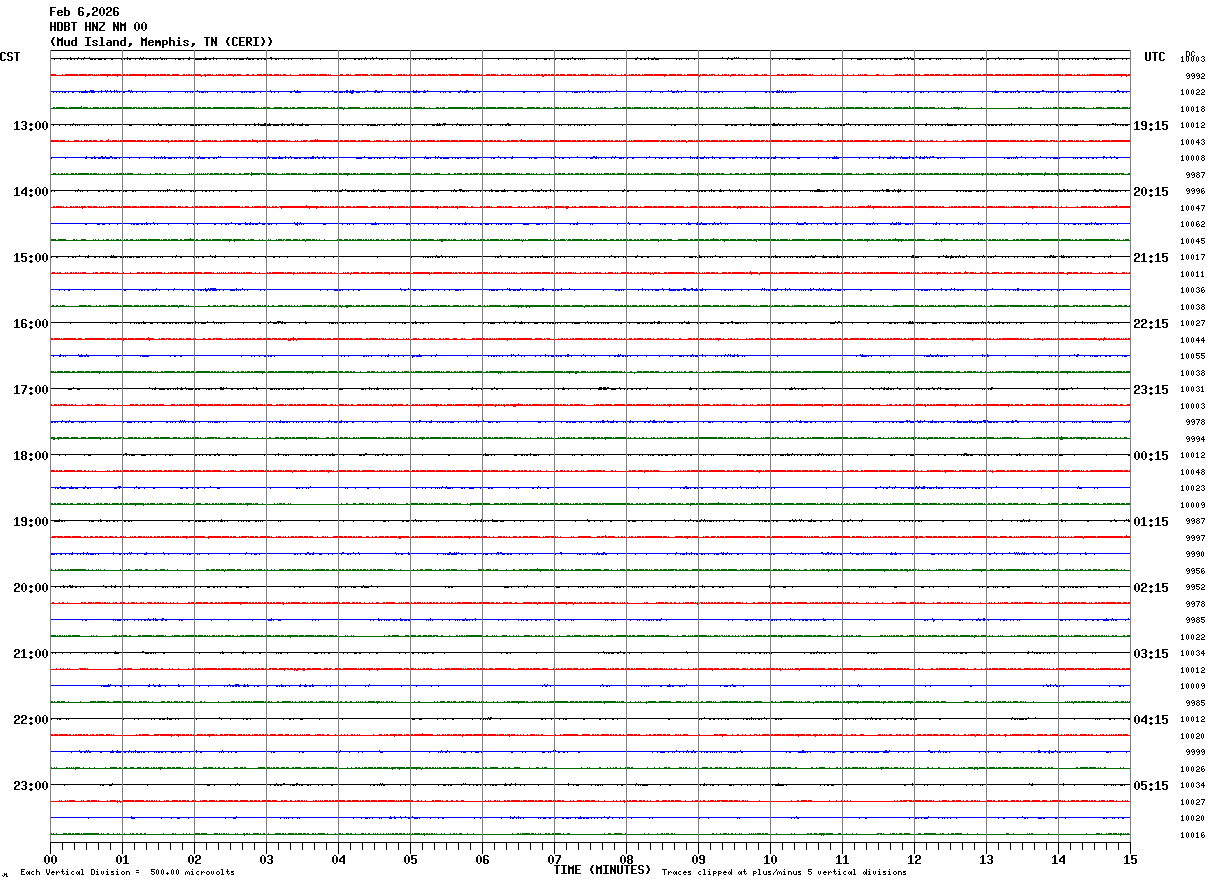Select the 18:00 CST time label

point(31,456)
